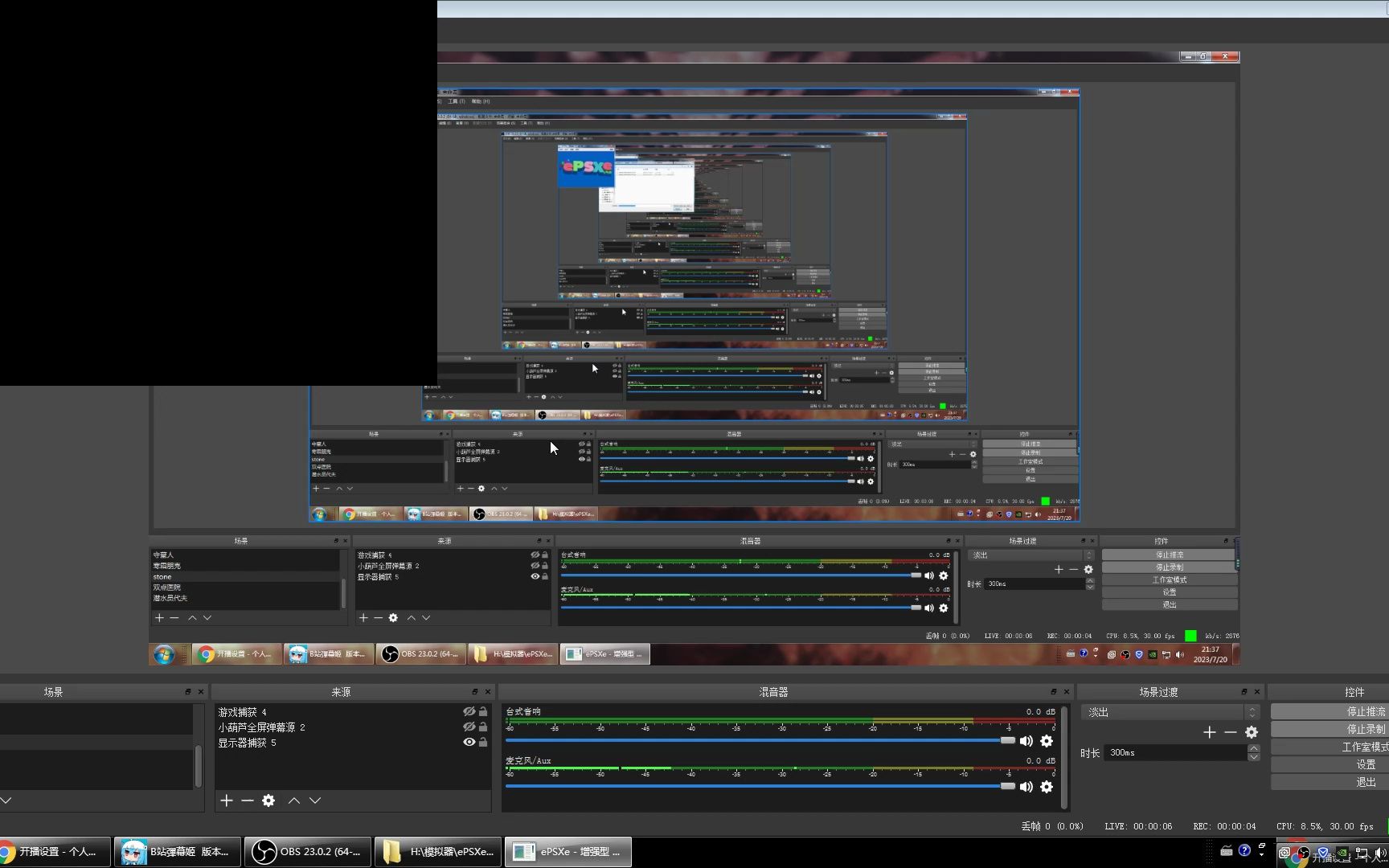Click the keyboard icon in system tray
Screen dimensions: 1389x868
coord(1227,851)
